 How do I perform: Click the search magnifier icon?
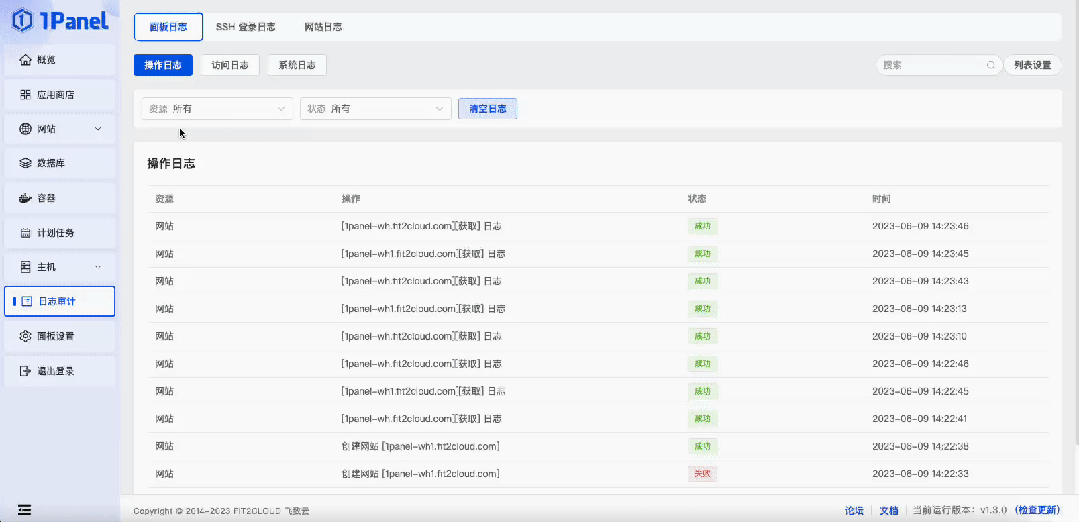tap(992, 65)
